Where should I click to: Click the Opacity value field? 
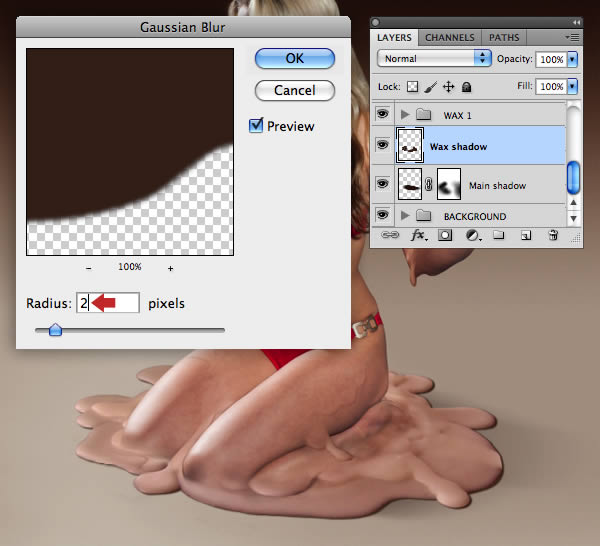(x=551, y=59)
